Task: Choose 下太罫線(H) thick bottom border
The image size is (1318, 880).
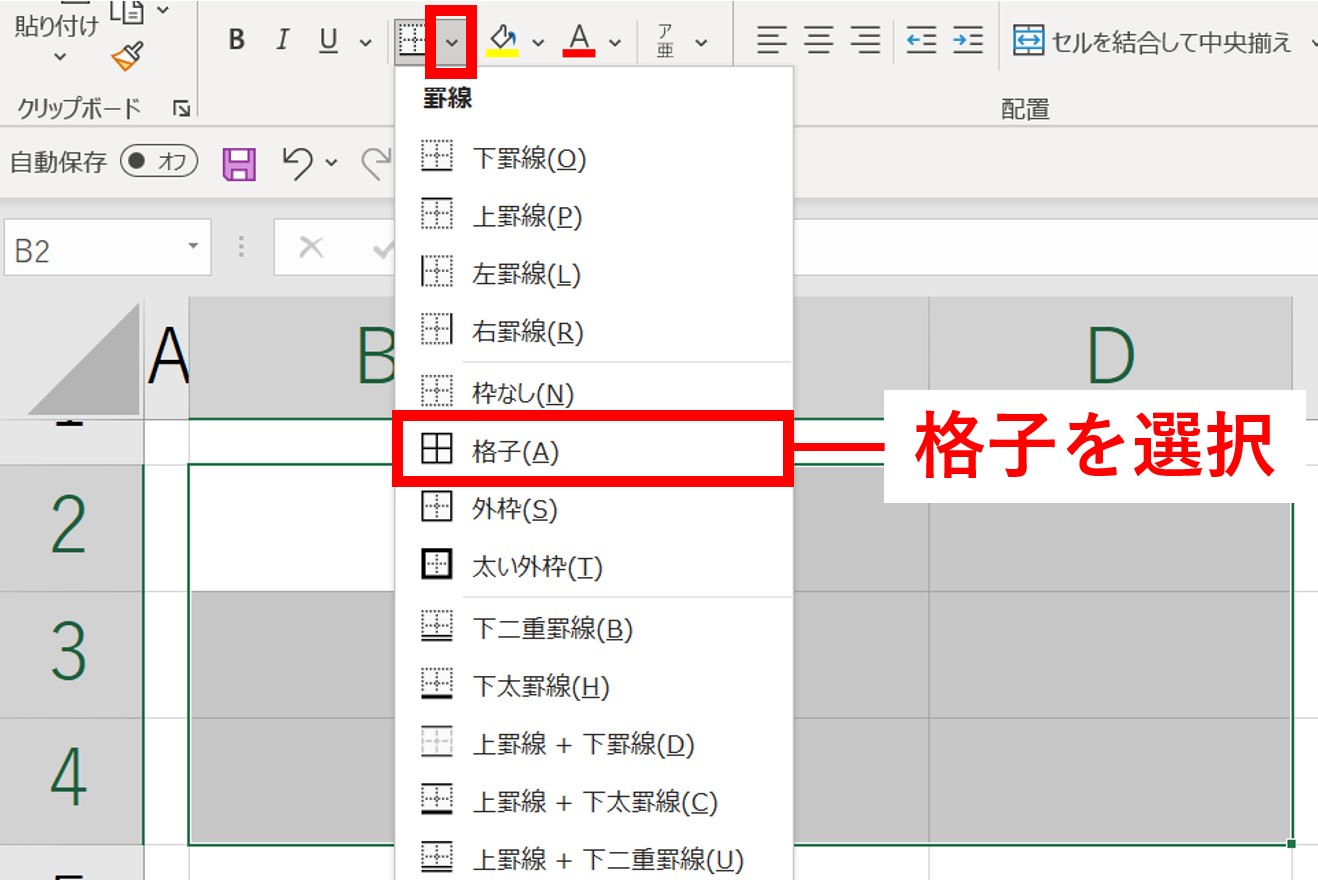Action: click(594, 686)
